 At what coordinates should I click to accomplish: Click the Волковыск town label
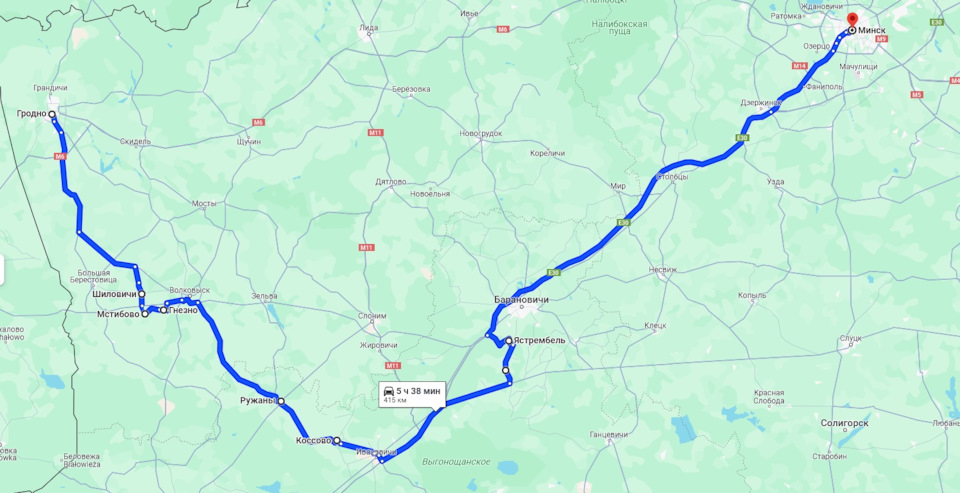click(189, 290)
